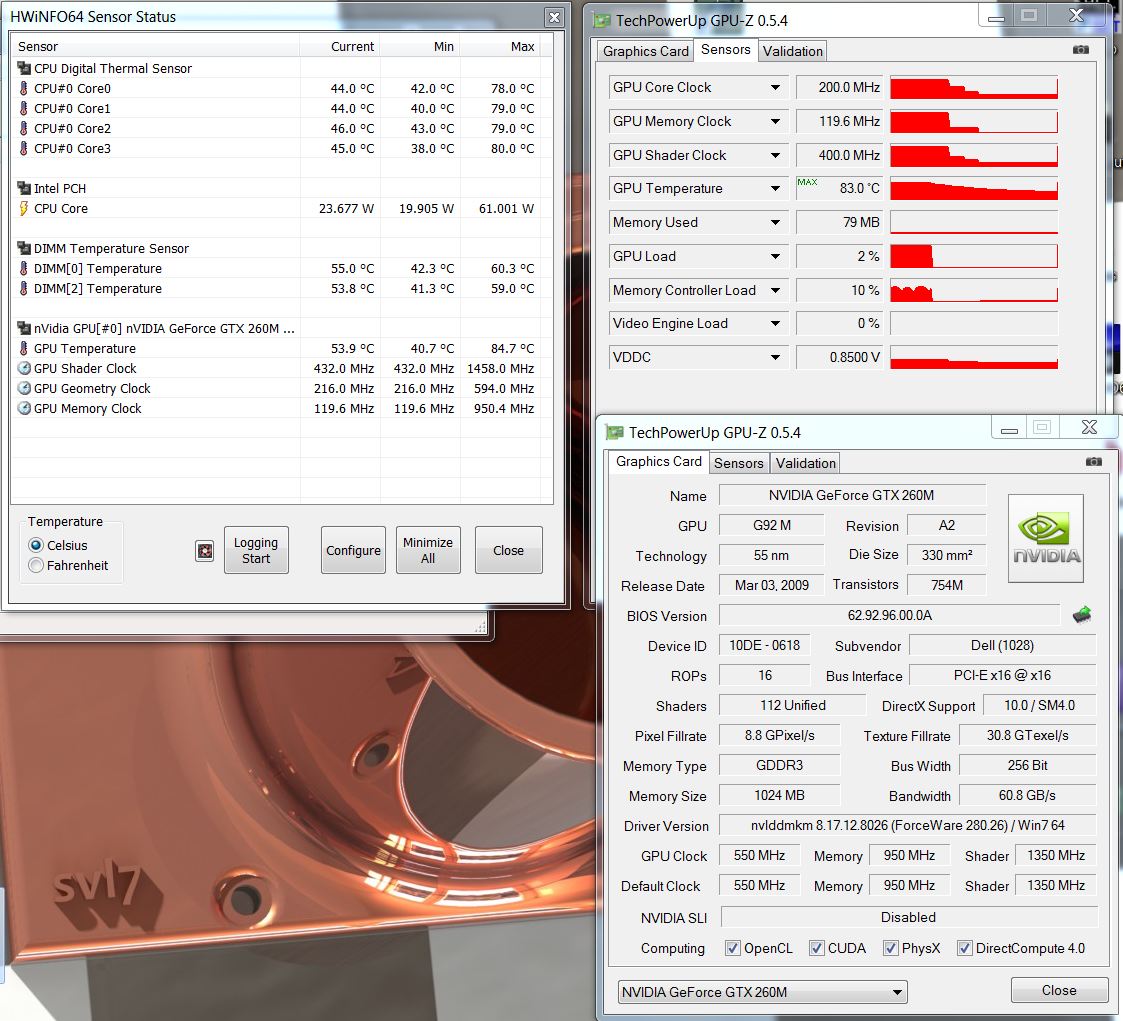Select the Celsius temperature option
This screenshot has width=1123, height=1021.
tap(36, 545)
